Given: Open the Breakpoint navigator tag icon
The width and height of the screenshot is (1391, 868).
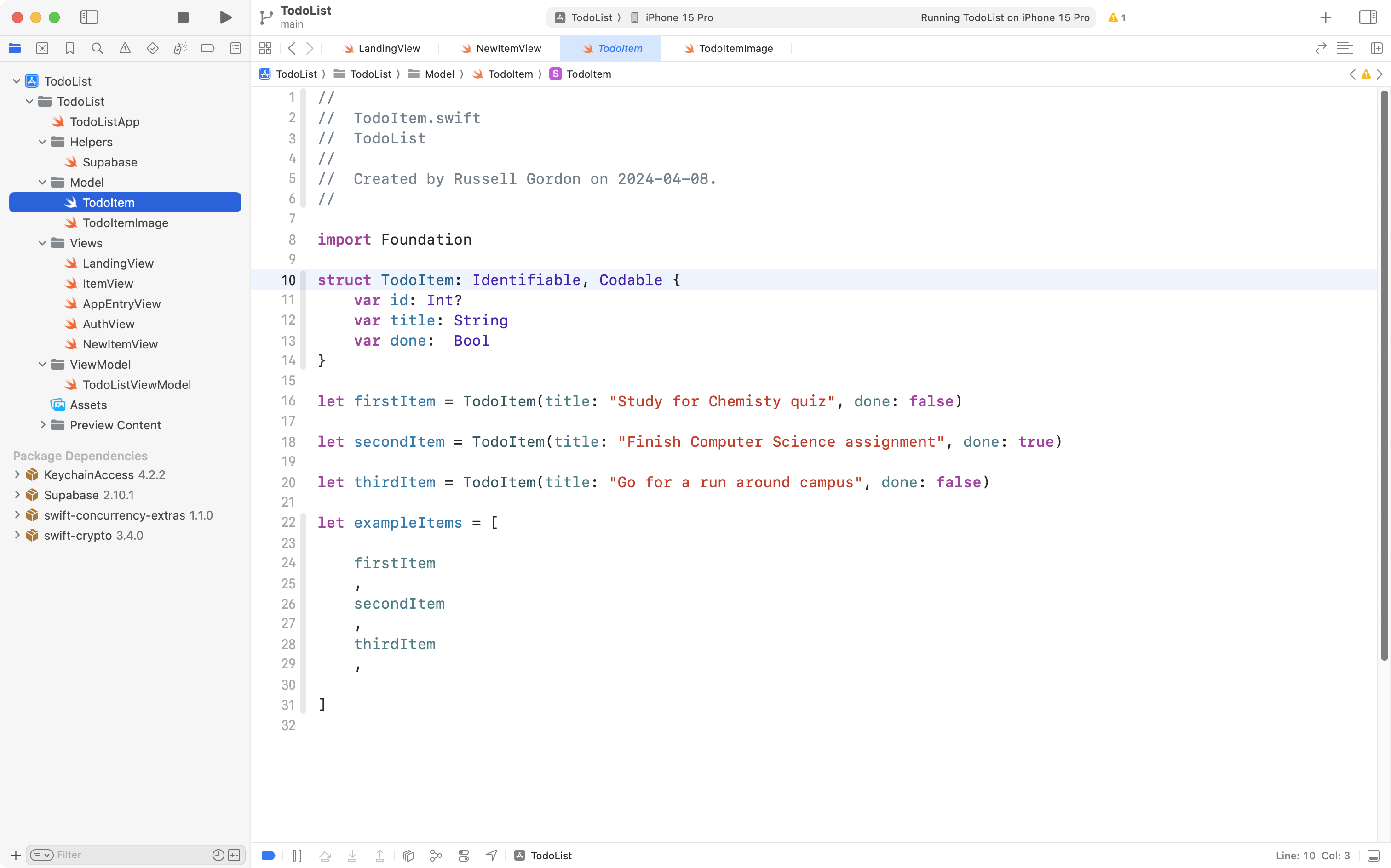Looking at the screenshot, I should [x=208, y=48].
